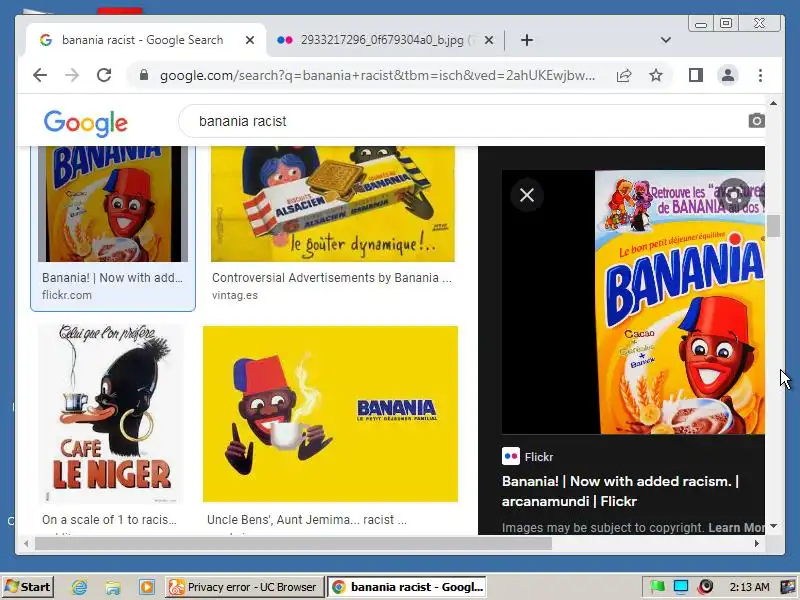Screen dimensions: 800x600
Task: Click the 2:13 AM clock
Action: click(x=749, y=587)
